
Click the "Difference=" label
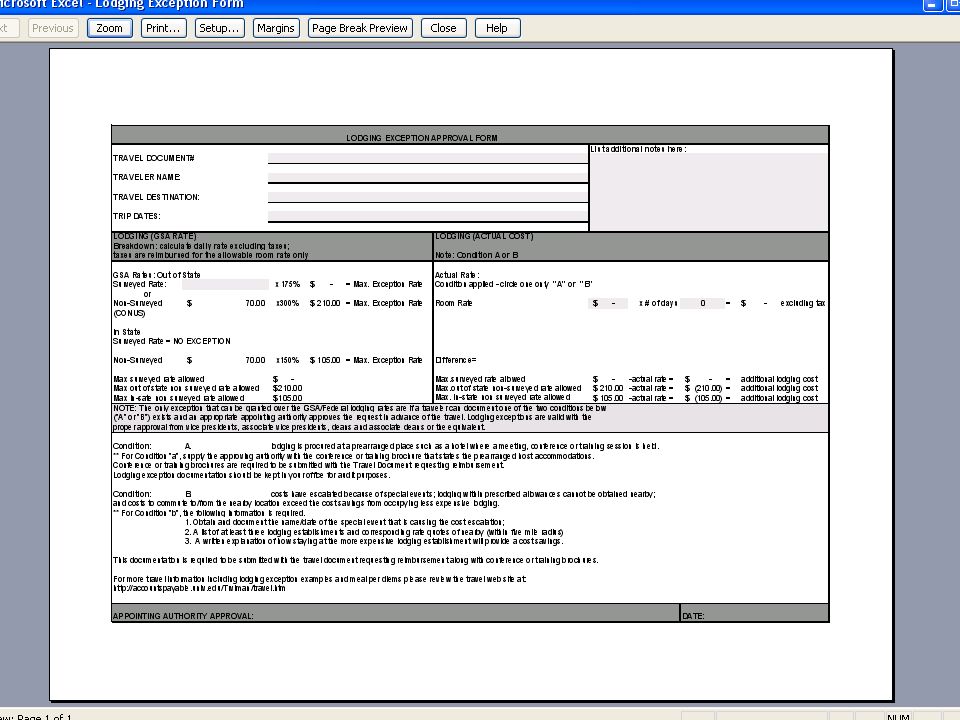click(456, 360)
